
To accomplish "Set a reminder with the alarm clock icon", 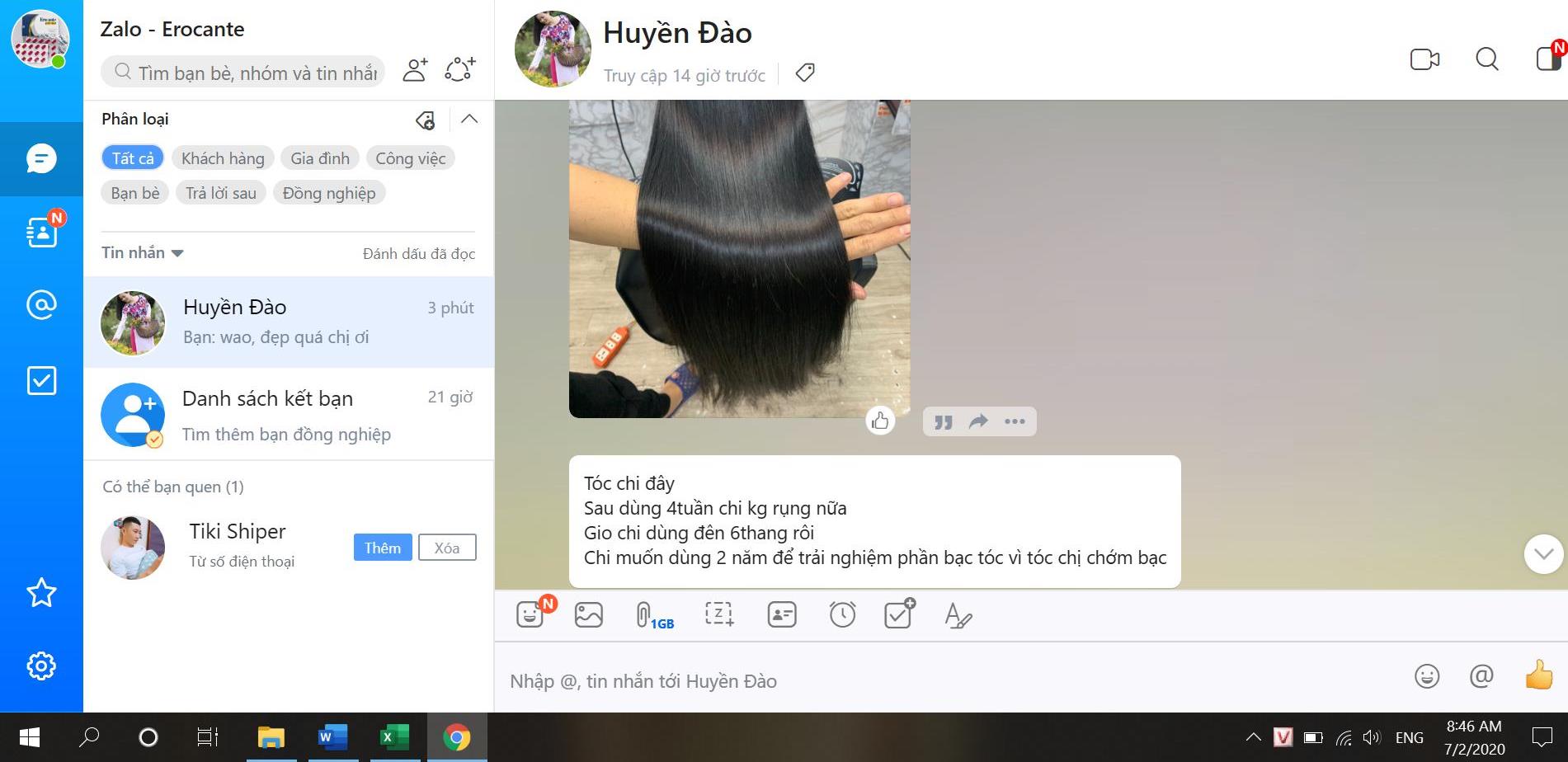I will pyautogui.click(x=842, y=614).
